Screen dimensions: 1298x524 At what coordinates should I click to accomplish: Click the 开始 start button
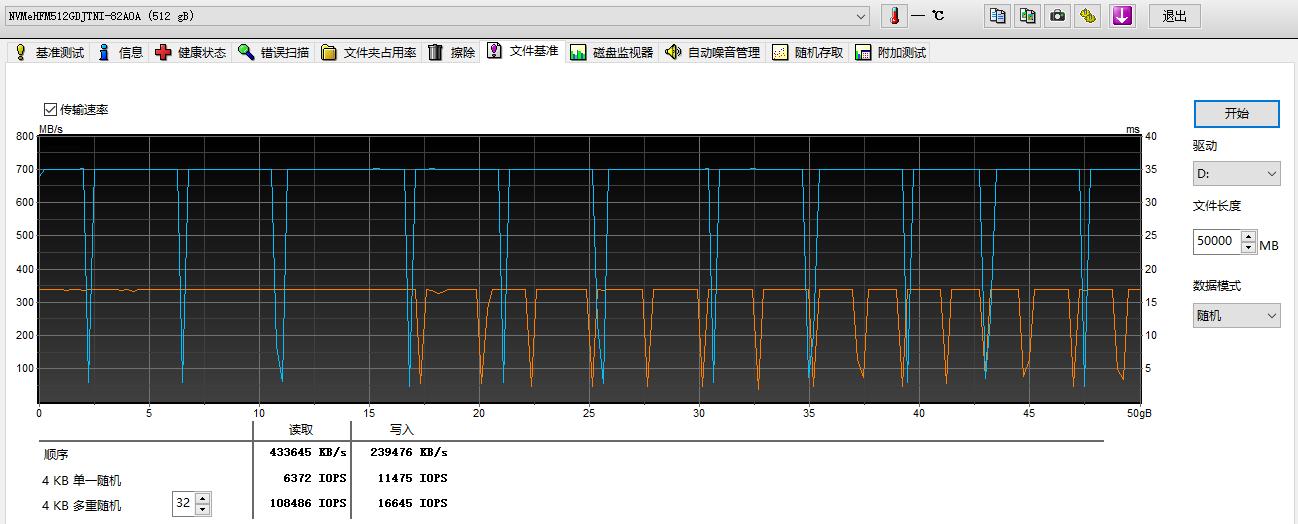point(1236,113)
